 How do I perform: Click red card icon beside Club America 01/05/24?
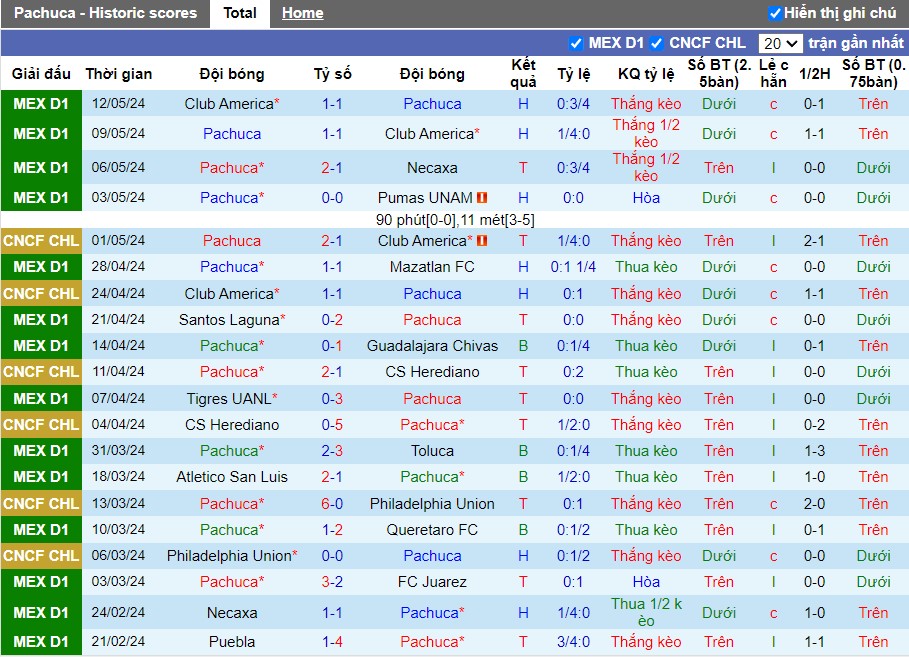coord(482,241)
